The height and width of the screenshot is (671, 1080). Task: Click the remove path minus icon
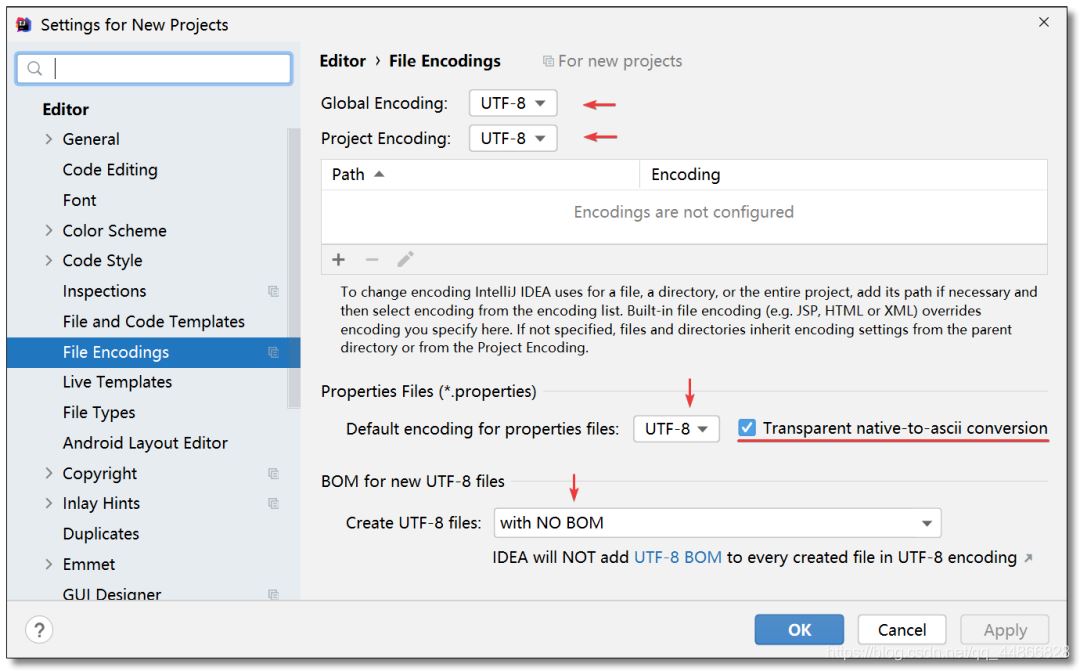click(372, 260)
